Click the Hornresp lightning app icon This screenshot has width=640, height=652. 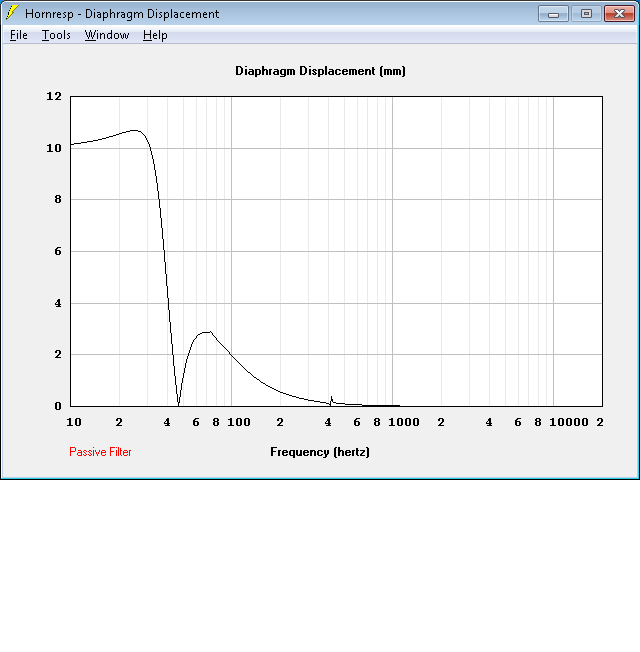pos(12,13)
